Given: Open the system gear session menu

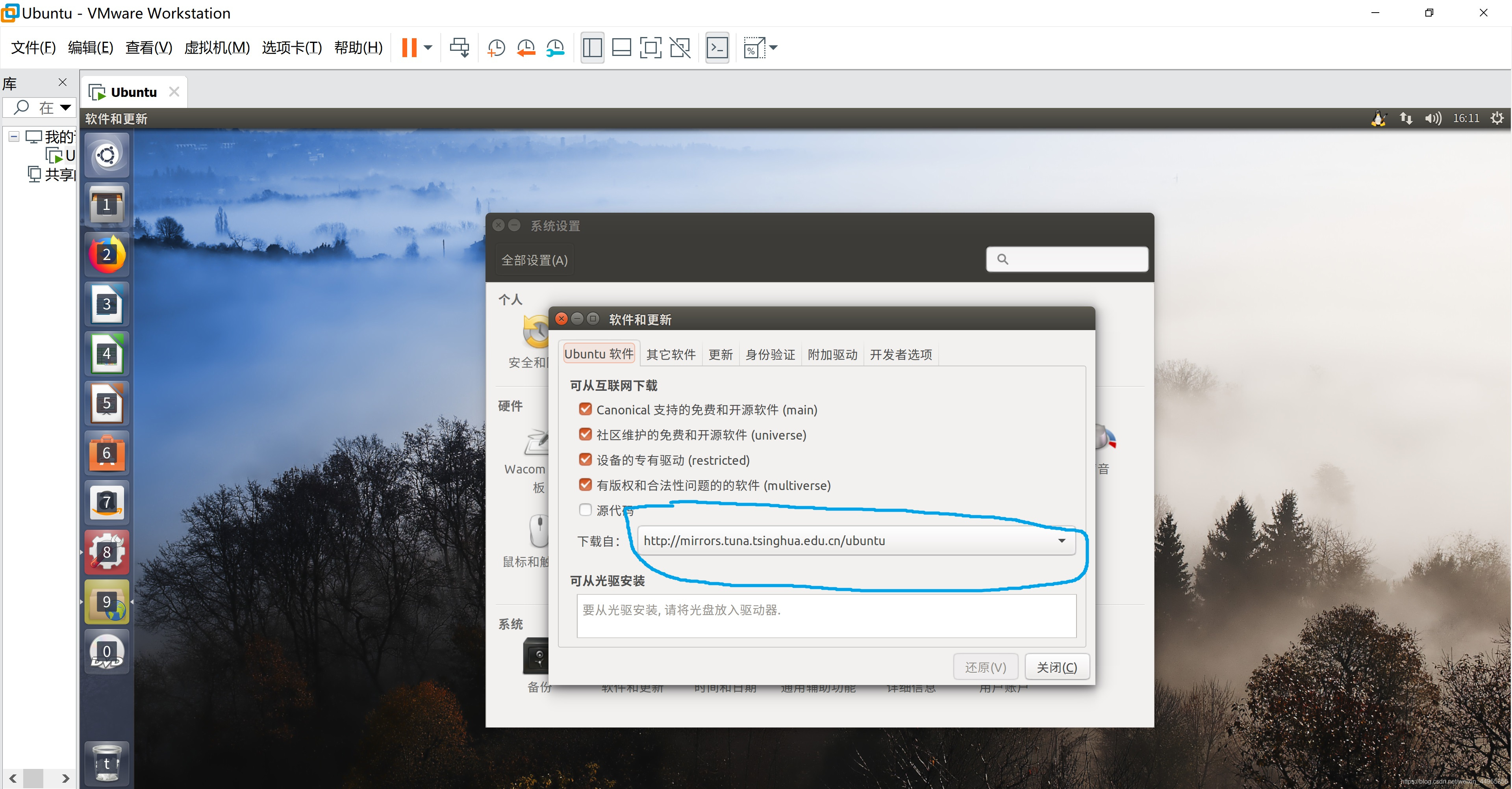Looking at the screenshot, I should (x=1497, y=119).
